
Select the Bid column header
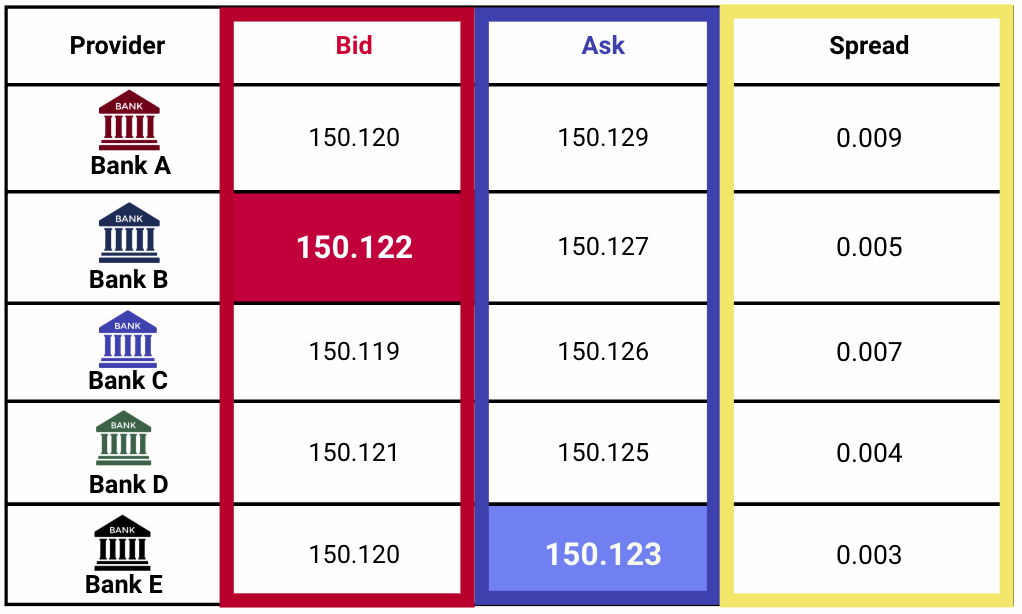354,46
